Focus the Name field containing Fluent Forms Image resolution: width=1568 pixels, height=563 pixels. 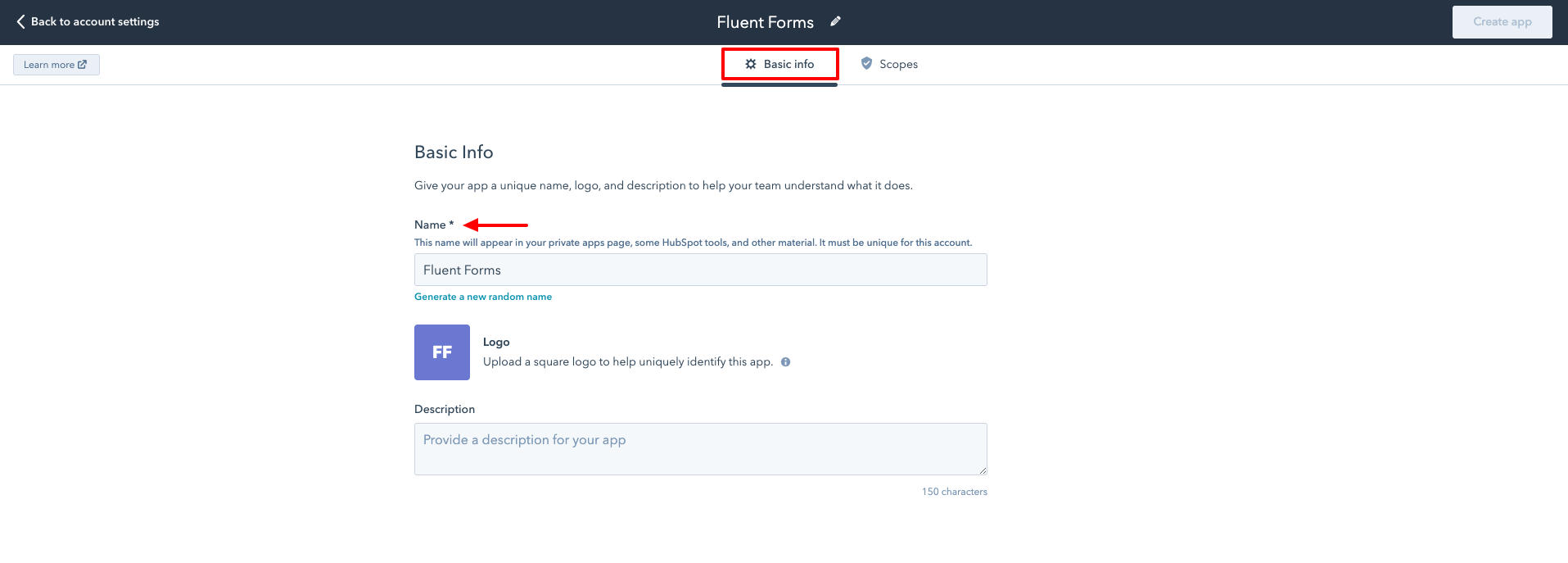(700, 270)
